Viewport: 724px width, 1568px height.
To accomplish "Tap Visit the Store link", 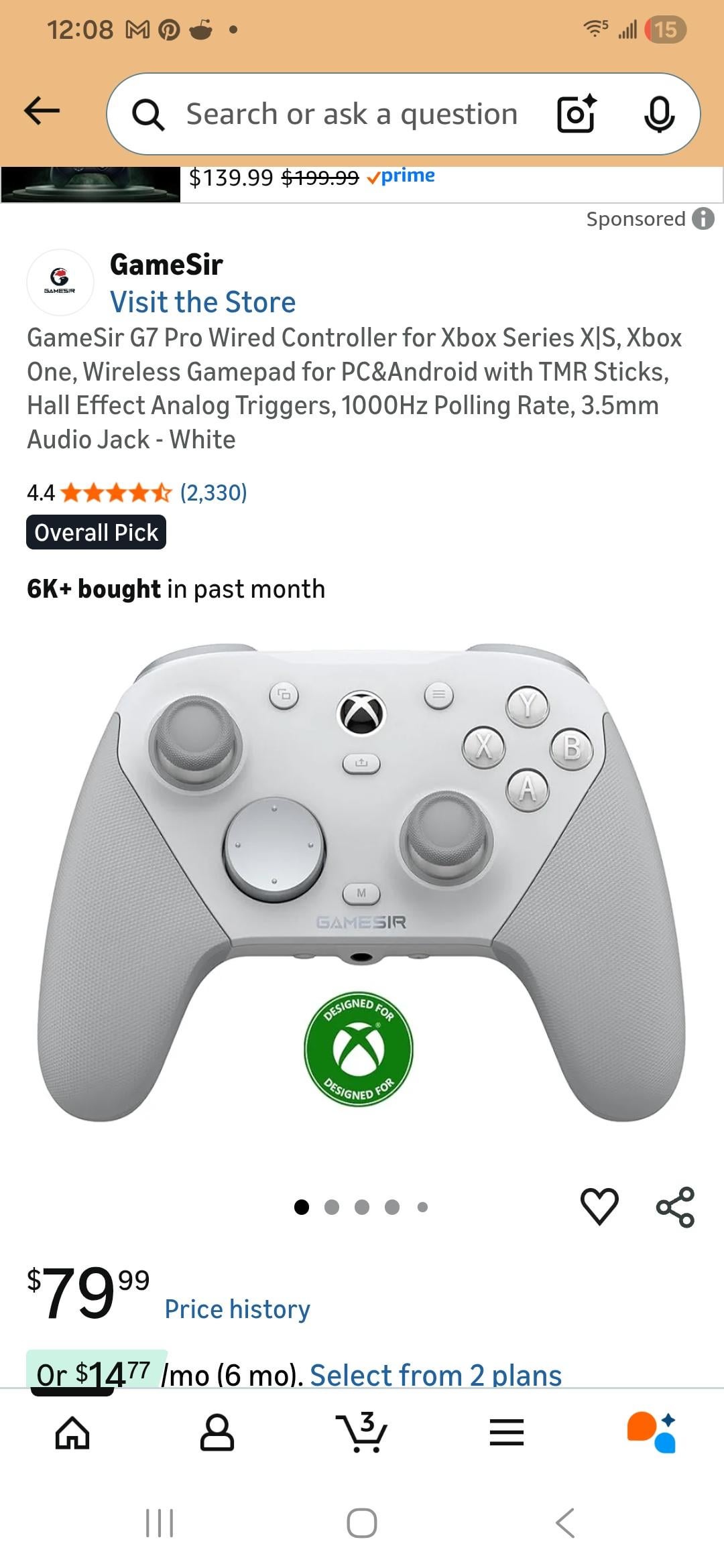I will pyautogui.click(x=202, y=302).
